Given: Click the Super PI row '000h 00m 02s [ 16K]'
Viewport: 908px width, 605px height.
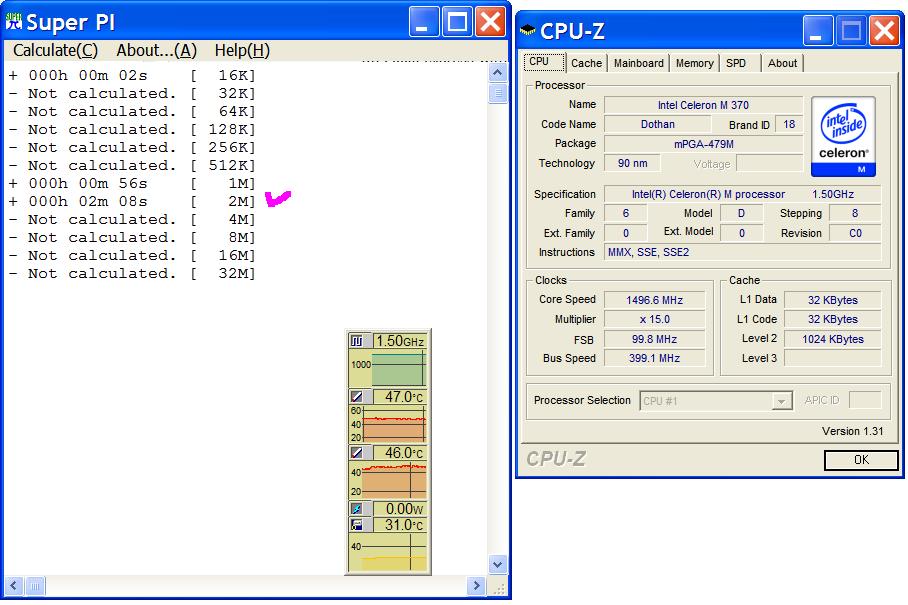Looking at the screenshot, I should pyautogui.click(x=132, y=75).
